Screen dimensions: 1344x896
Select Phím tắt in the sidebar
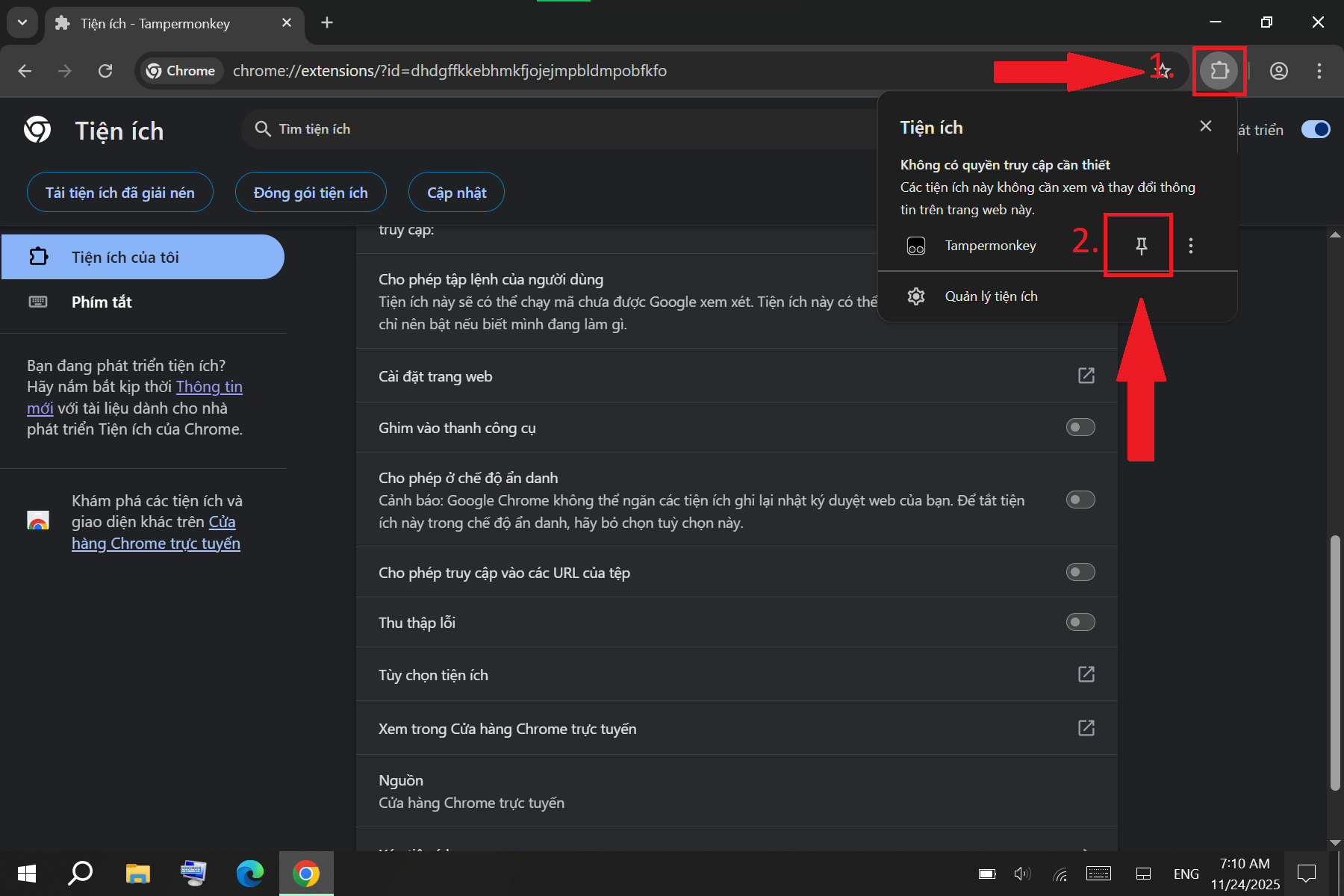click(x=102, y=302)
